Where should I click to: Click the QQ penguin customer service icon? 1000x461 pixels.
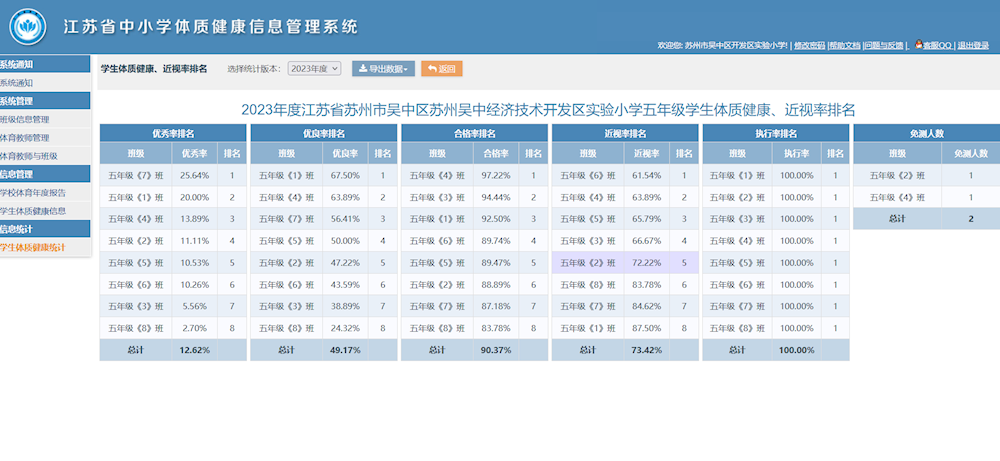pos(919,44)
